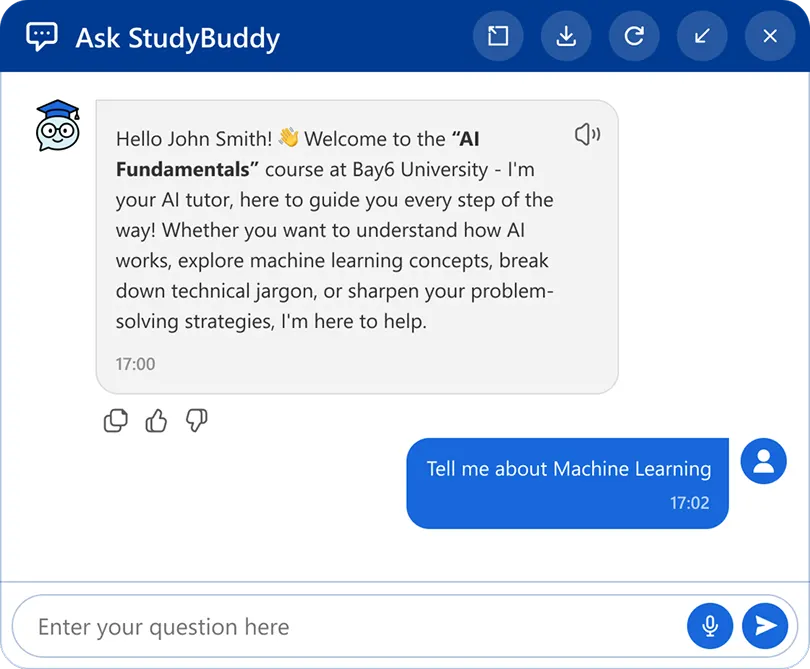This screenshot has width=810, height=669.
Task: Click the 17:00 message timestamp
Action: 136,364
